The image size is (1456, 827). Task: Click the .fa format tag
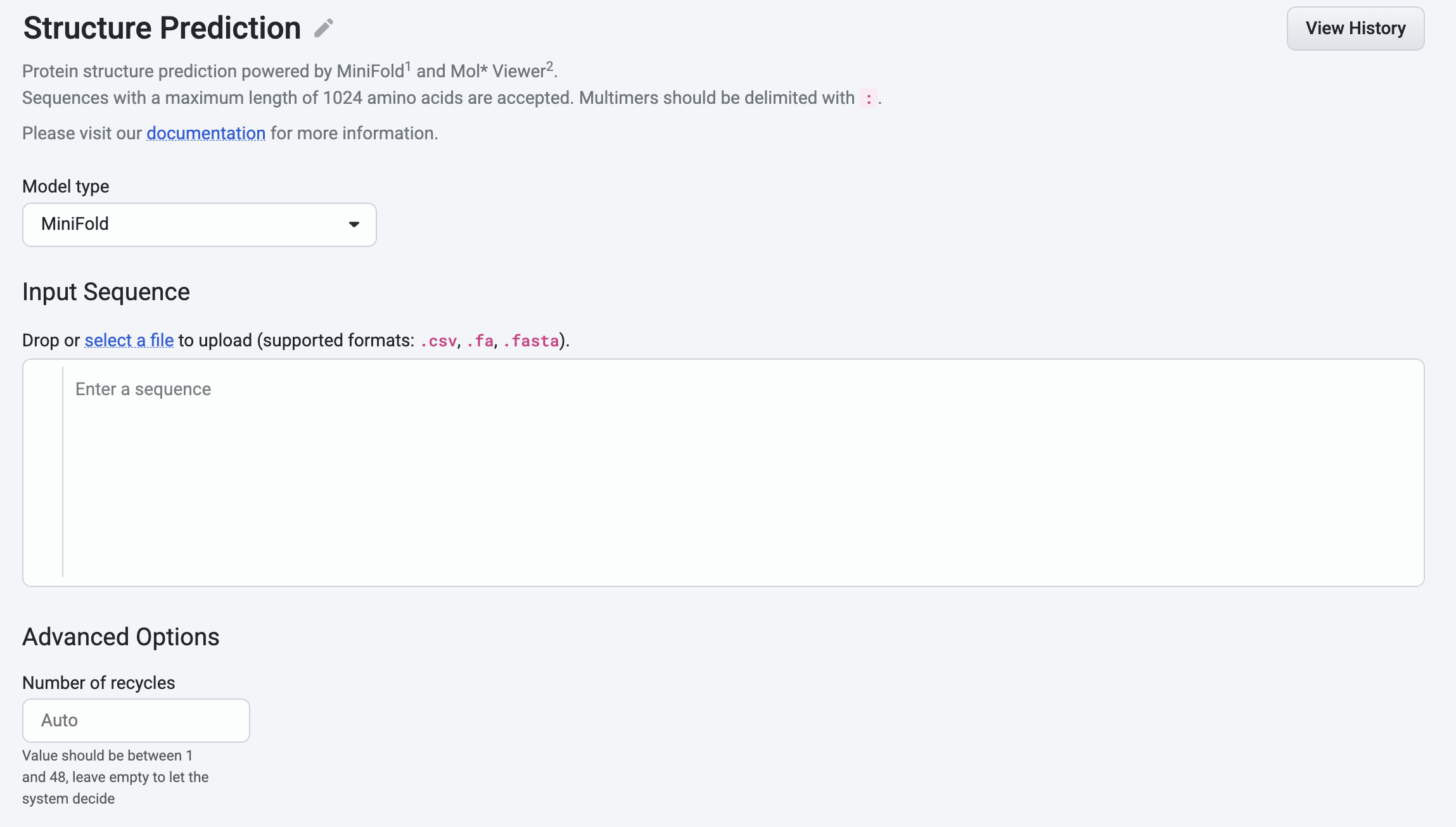pos(480,341)
